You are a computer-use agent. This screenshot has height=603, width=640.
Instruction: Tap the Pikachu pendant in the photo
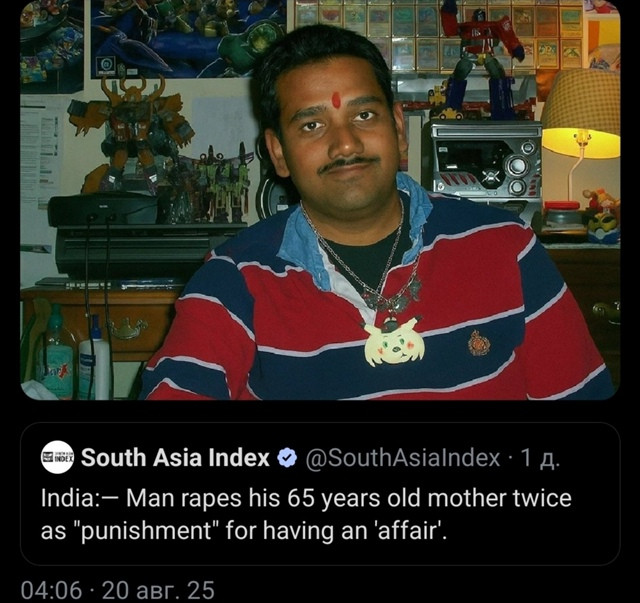[x=393, y=342]
